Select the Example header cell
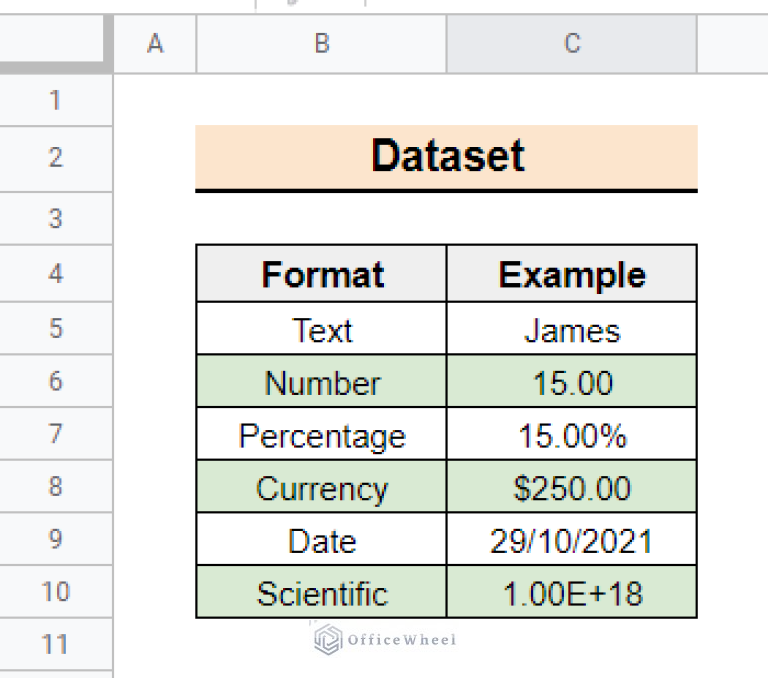768x678 pixels. [x=571, y=275]
